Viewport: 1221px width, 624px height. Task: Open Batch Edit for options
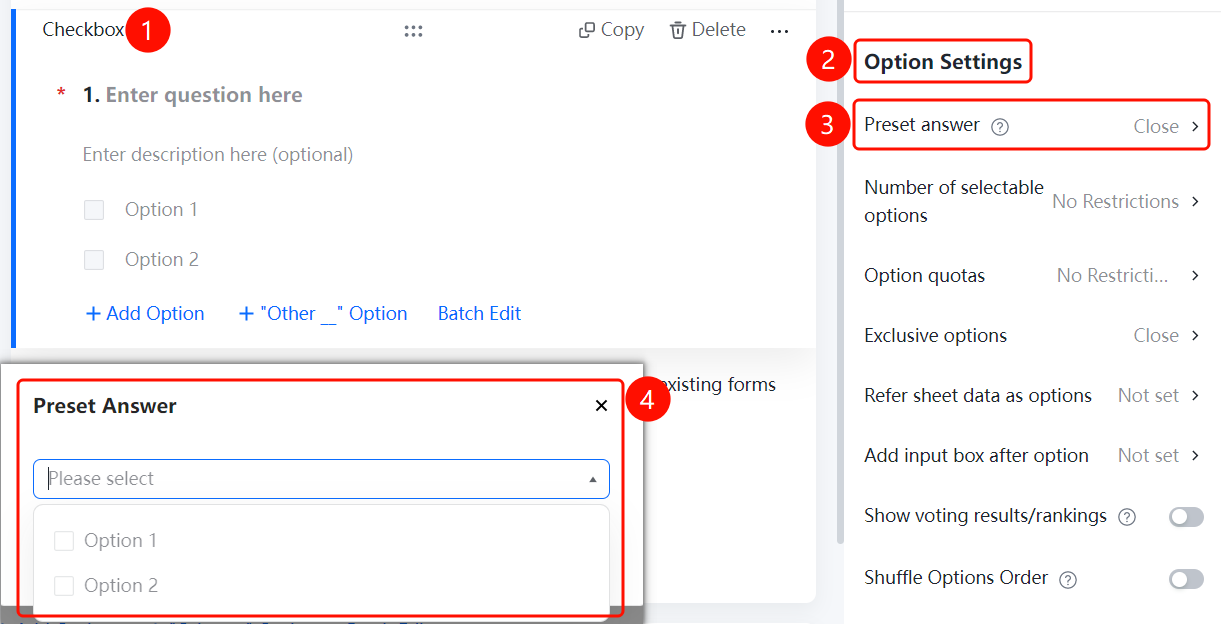click(479, 313)
